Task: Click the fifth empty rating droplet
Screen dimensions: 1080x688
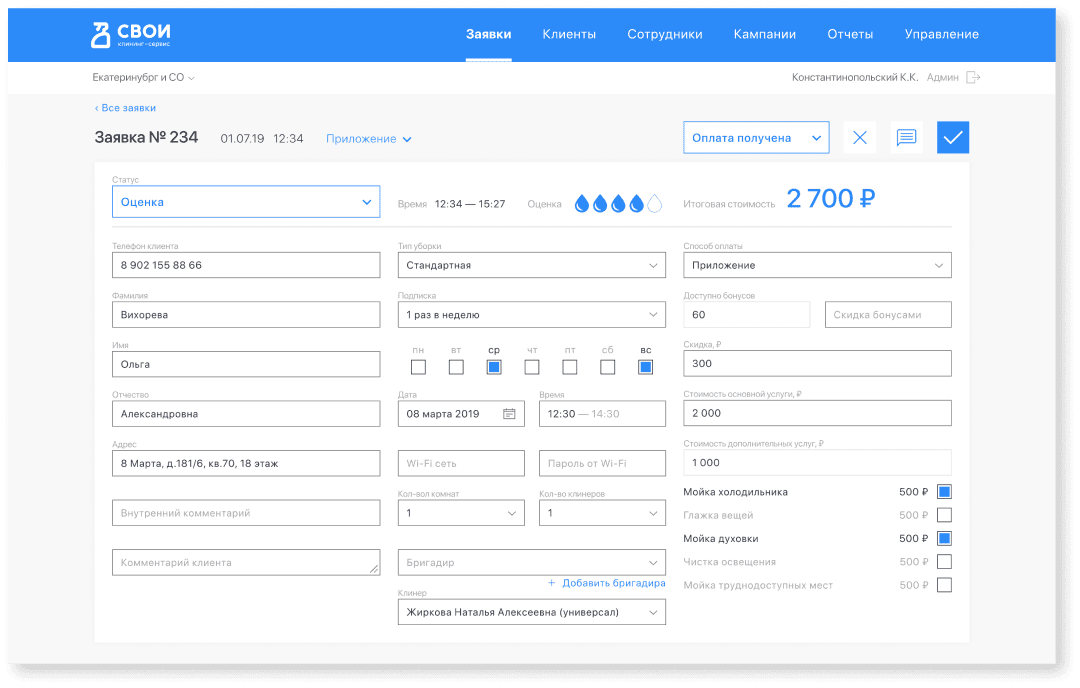Action: point(655,204)
